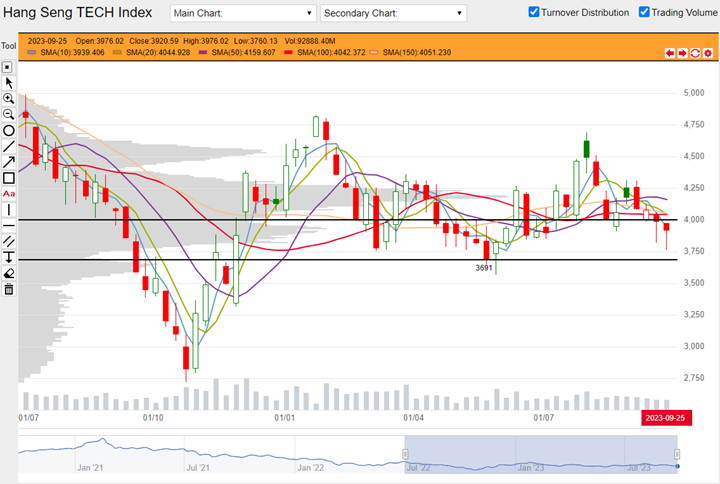Choose the diagonal line drawing tool
Viewport: 720px width, 484px height.
pyautogui.click(x=9, y=146)
